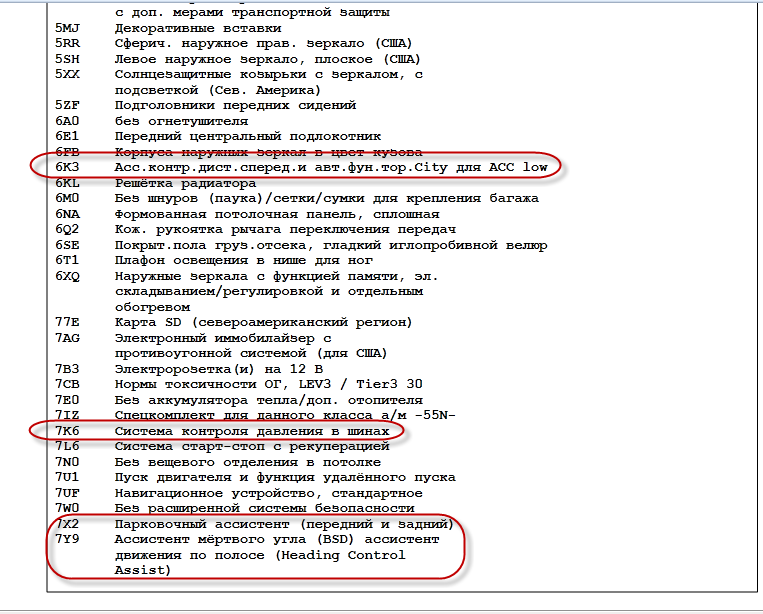763x614 pixels.
Task: Click the 5RR Сферич. наружное прав. зеркало line
Action: point(234,43)
